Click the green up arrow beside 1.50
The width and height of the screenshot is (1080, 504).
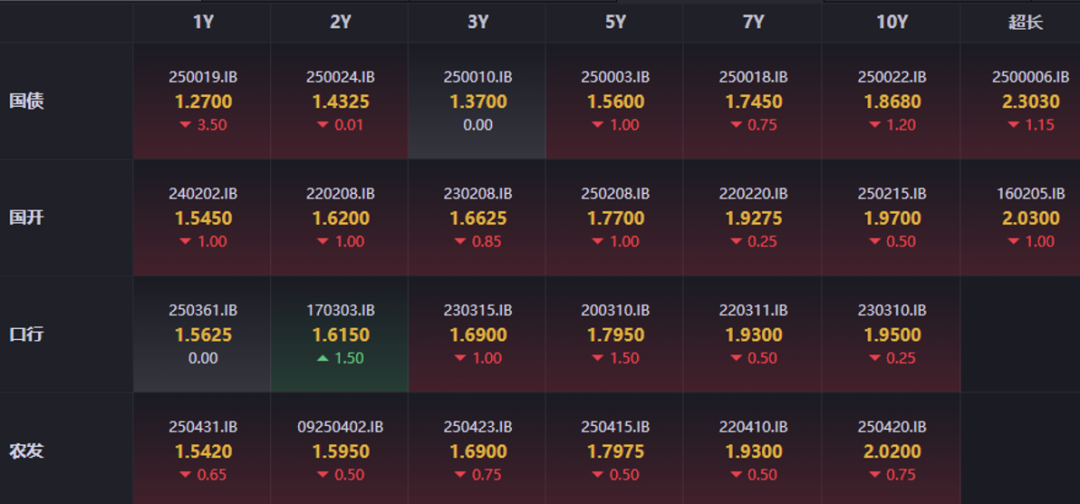click(322, 358)
